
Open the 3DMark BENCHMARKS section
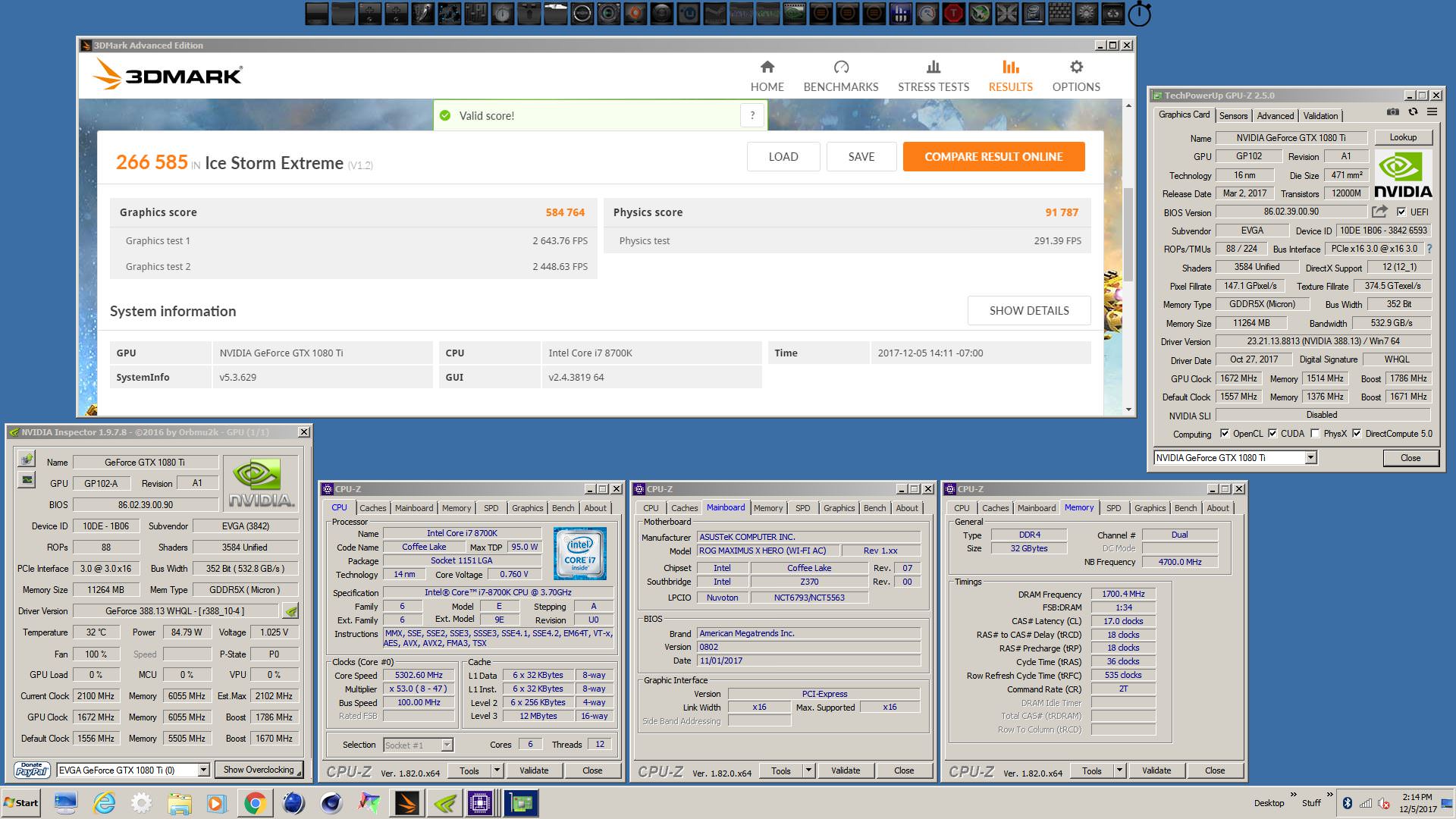(841, 77)
